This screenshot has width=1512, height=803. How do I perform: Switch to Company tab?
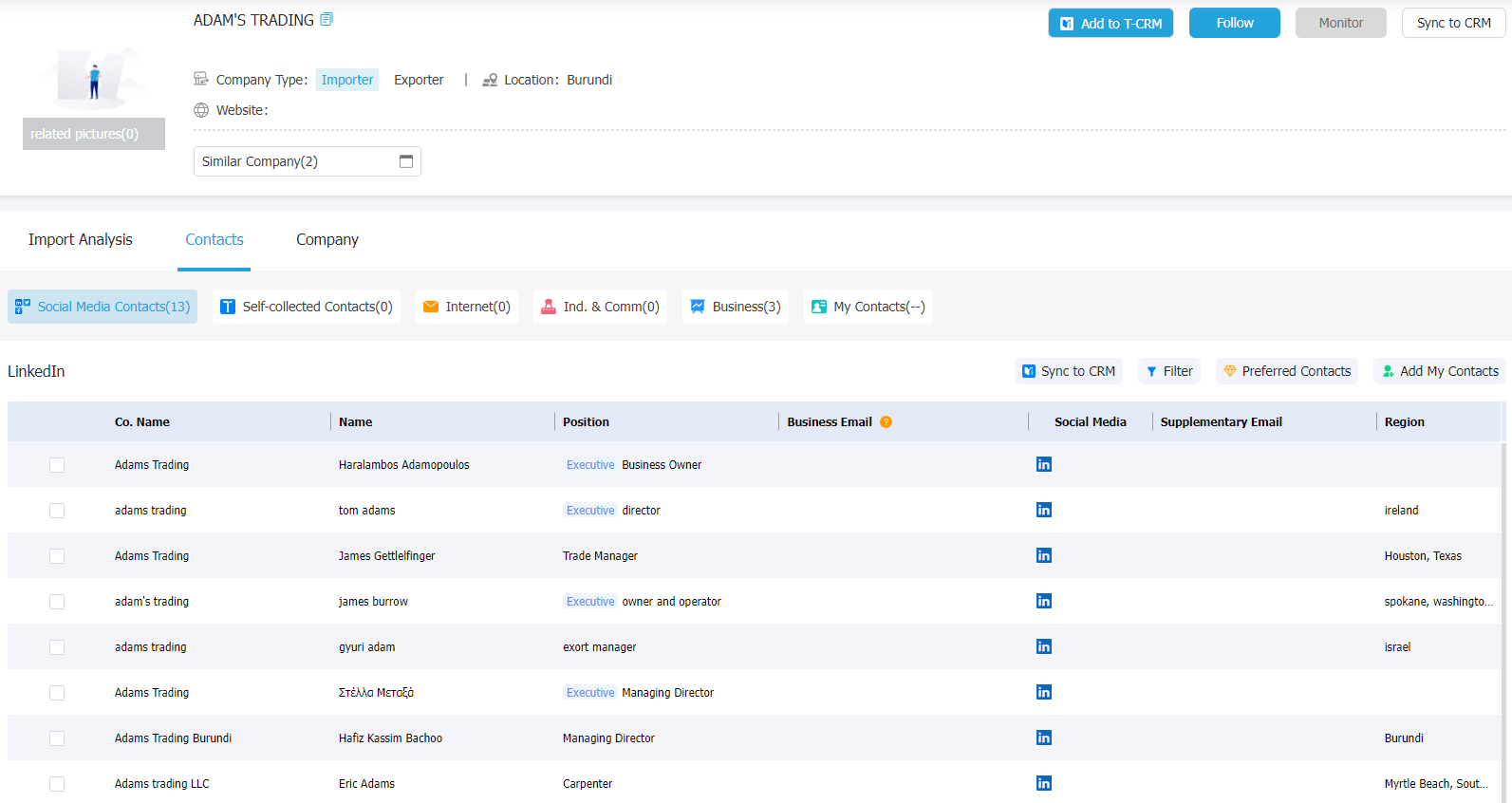(x=327, y=239)
